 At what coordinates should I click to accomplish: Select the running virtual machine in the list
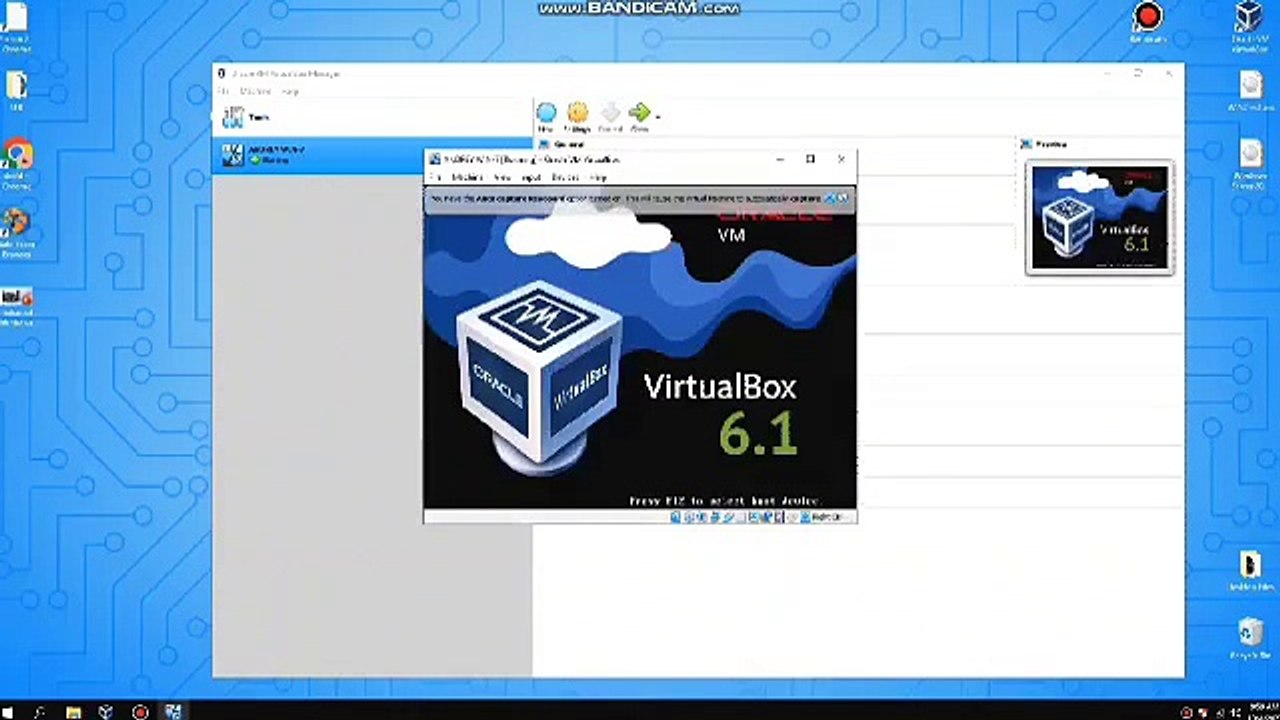click(x=372, y=155)
